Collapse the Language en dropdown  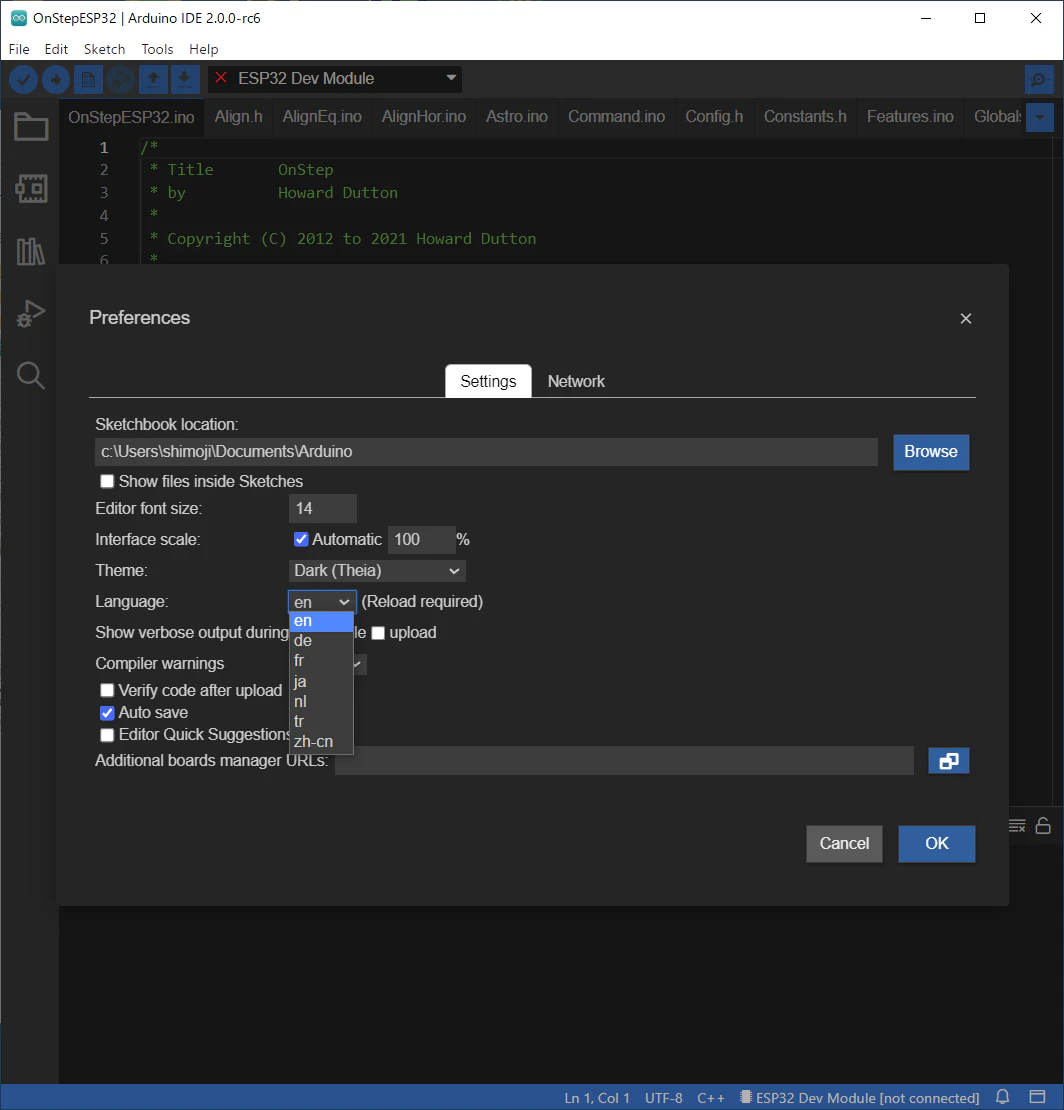click(x=322, y=602)
